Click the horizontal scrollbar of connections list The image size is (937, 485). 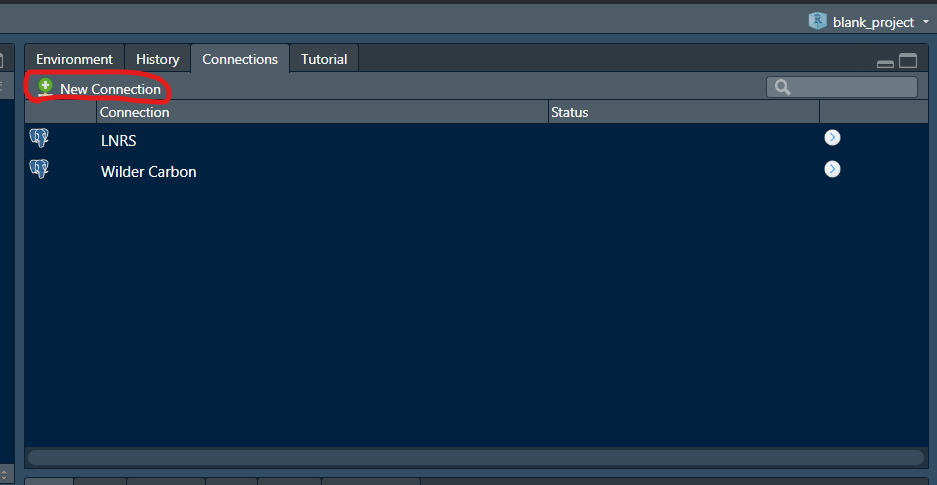click(476, 457)
